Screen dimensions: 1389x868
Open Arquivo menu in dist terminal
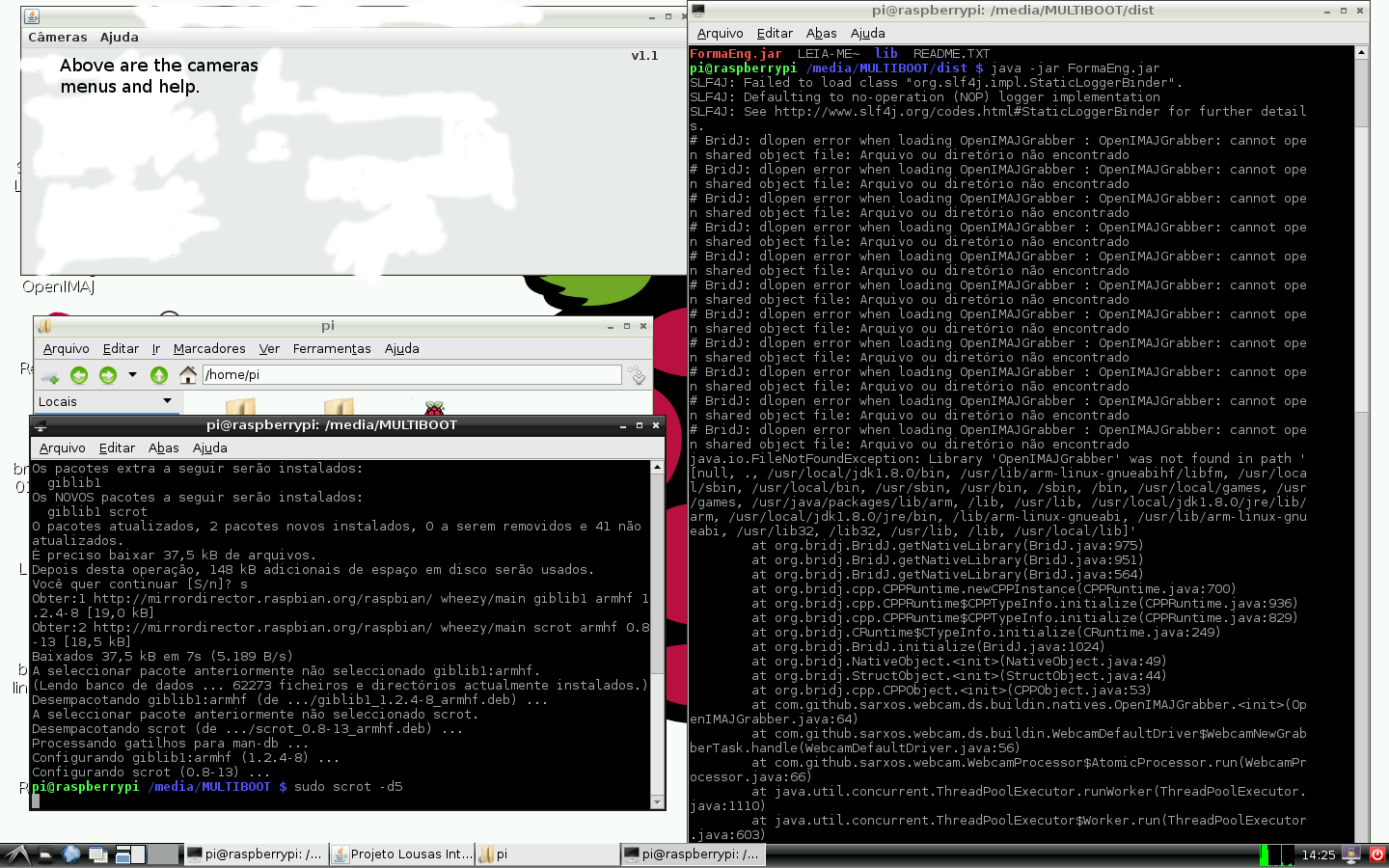coord(721,33)
